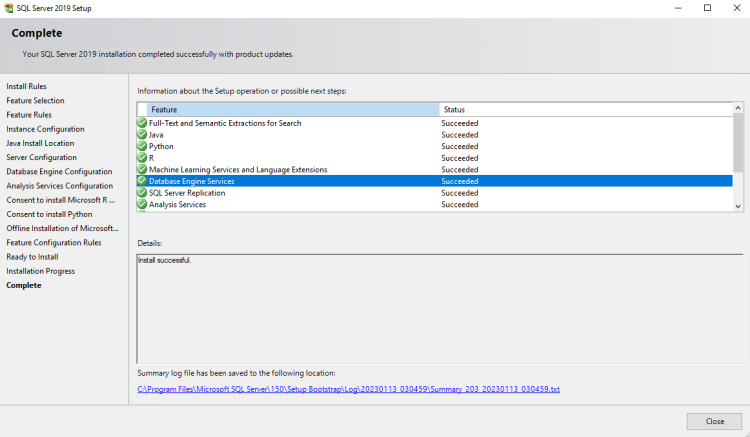This screenshot has height=437, width=750.
Task: Click green check icon beside Full-Text and Semantic Extractions
Action: 142,123
